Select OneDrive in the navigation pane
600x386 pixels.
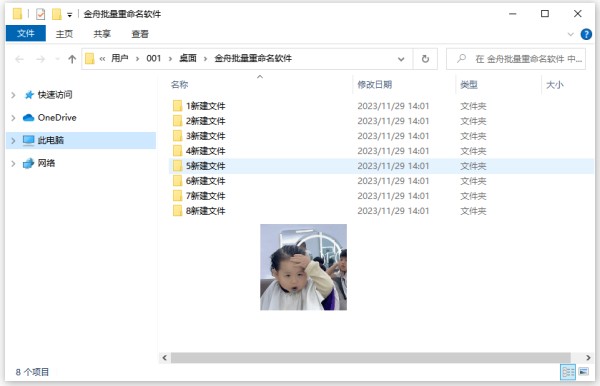coord(57,118)
